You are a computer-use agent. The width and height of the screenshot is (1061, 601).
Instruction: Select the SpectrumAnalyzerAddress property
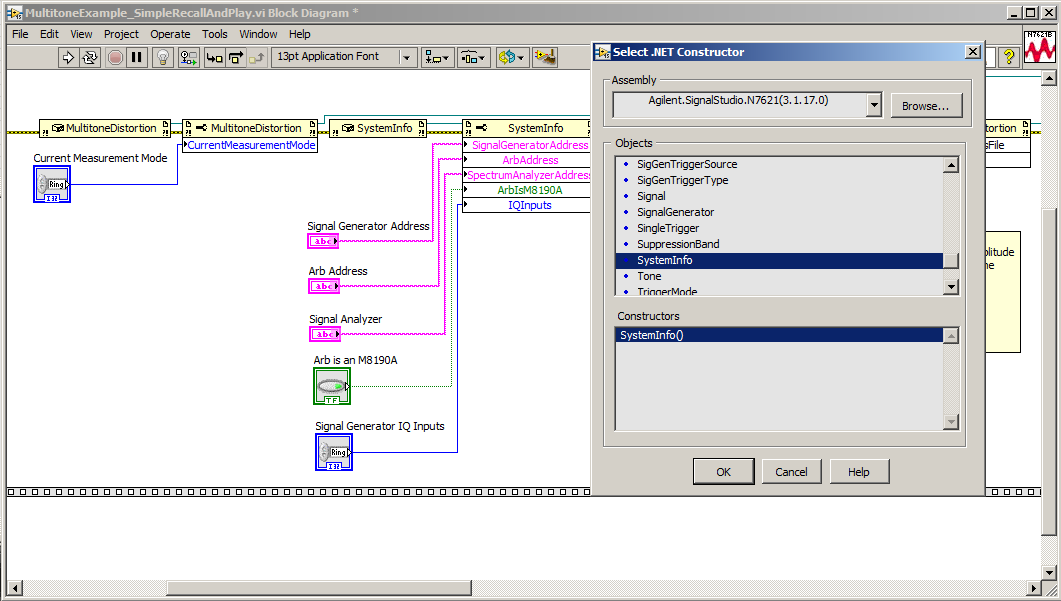point(526,175)
